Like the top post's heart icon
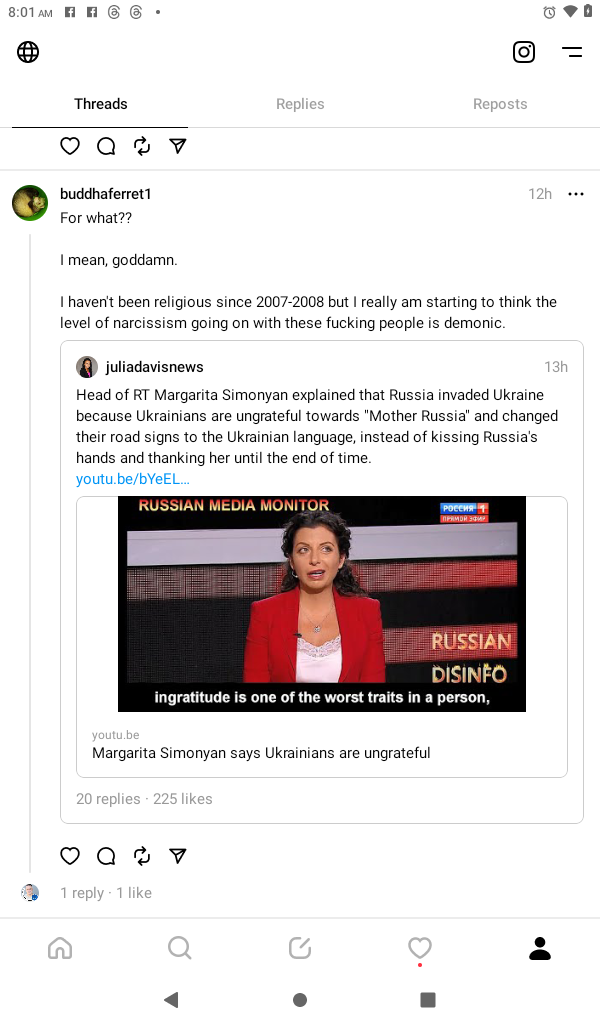 70,146
